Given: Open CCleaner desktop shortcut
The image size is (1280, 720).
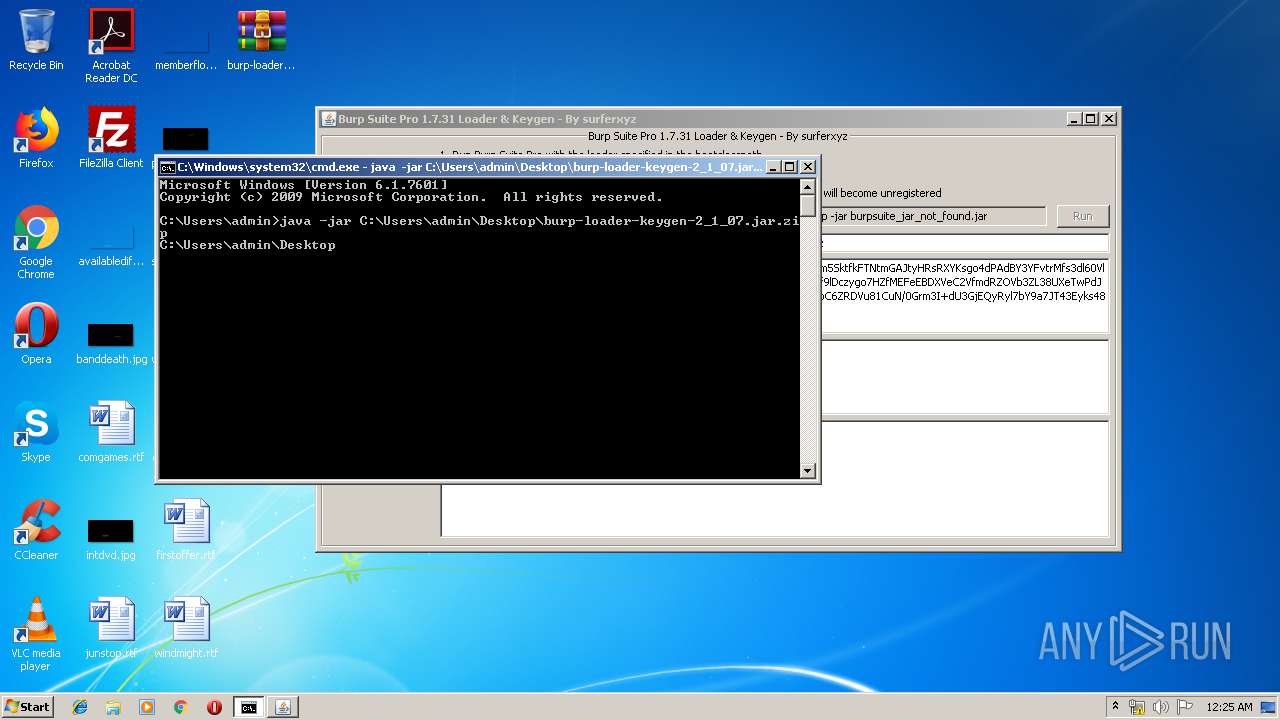Looking at the screenshot, I should click(x=36, y=530).
